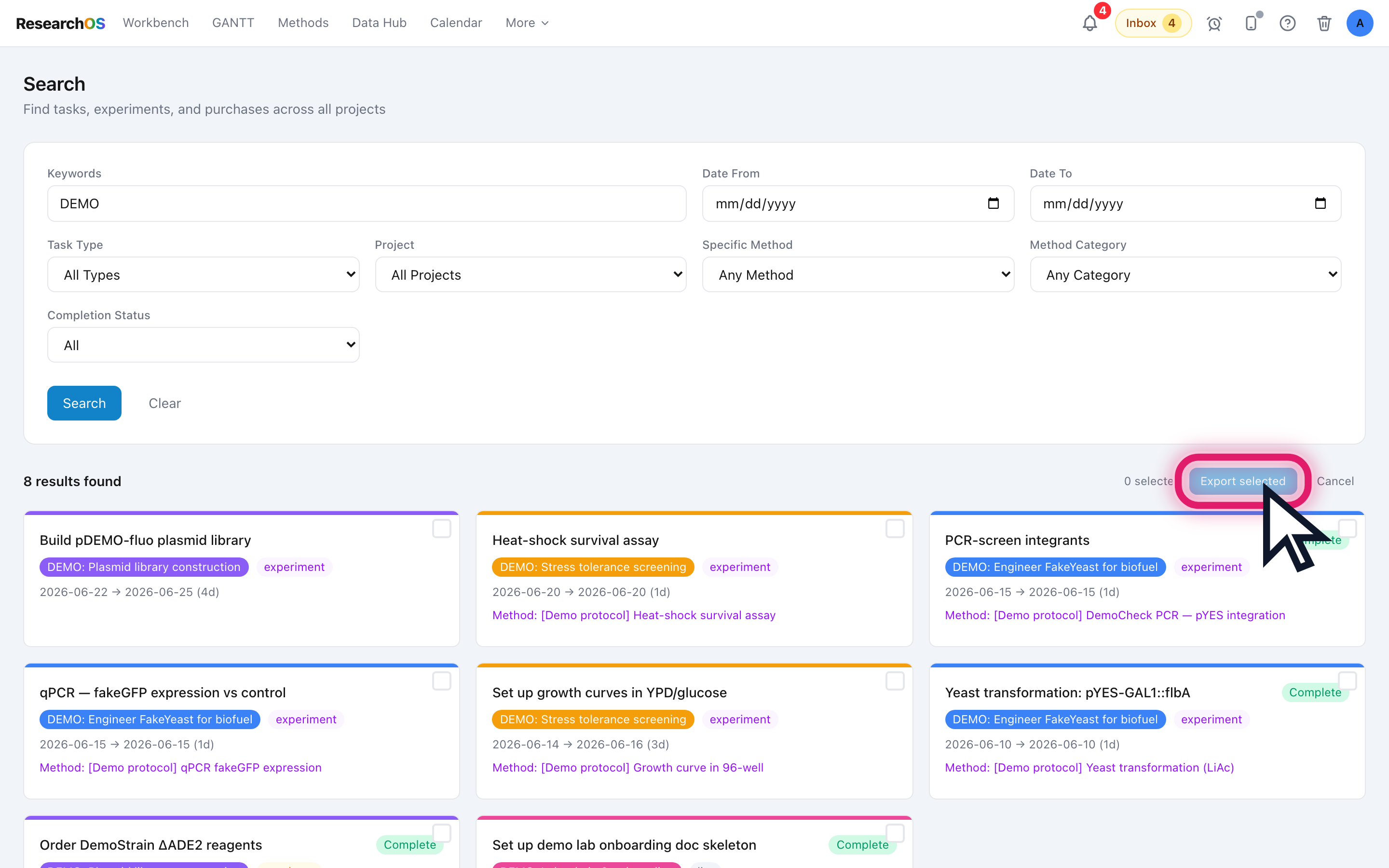Export selected results
The image size is (1389, 868).
1243,481
